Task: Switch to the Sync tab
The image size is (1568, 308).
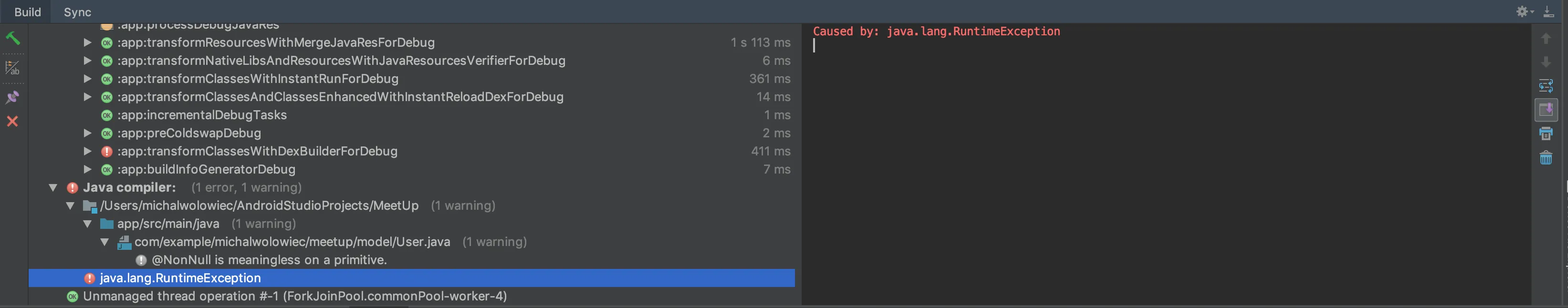Action: point(77,12)
